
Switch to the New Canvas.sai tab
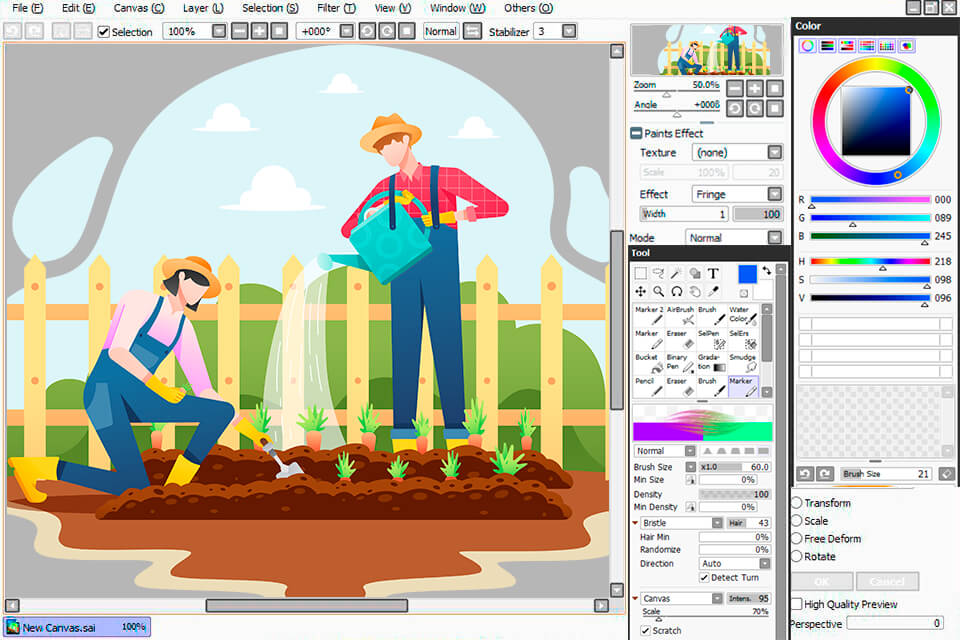77,627
